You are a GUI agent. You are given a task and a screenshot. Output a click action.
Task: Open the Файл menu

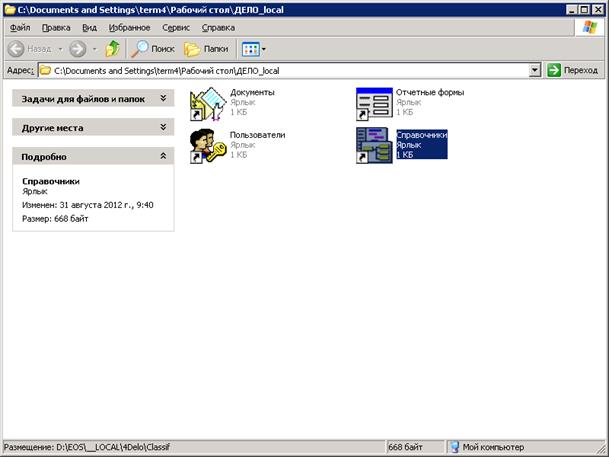(20, 28)
